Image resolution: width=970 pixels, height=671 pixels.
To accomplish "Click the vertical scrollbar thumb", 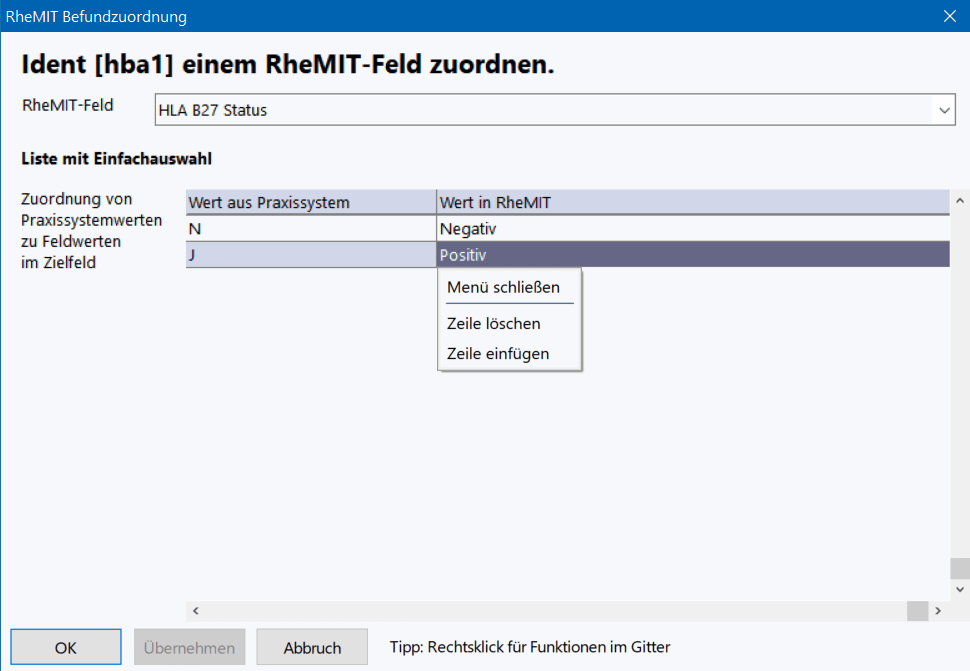I will (x=960, y=568).
